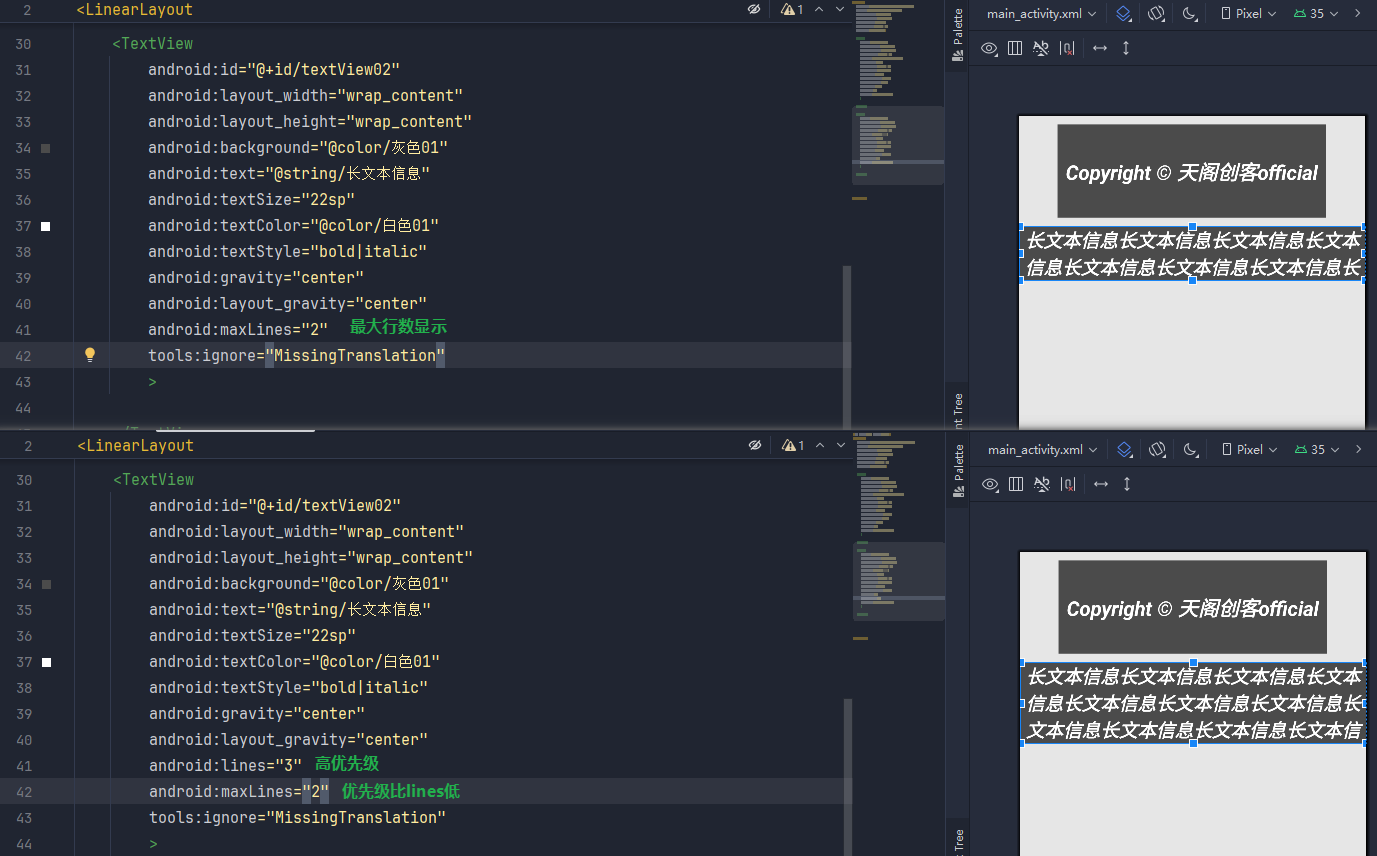Image resolution: width=1377 pixels, height=856 pixels.
Task: Click line number 39 in lower editor gutter
Action: click(x=23, y=714)
